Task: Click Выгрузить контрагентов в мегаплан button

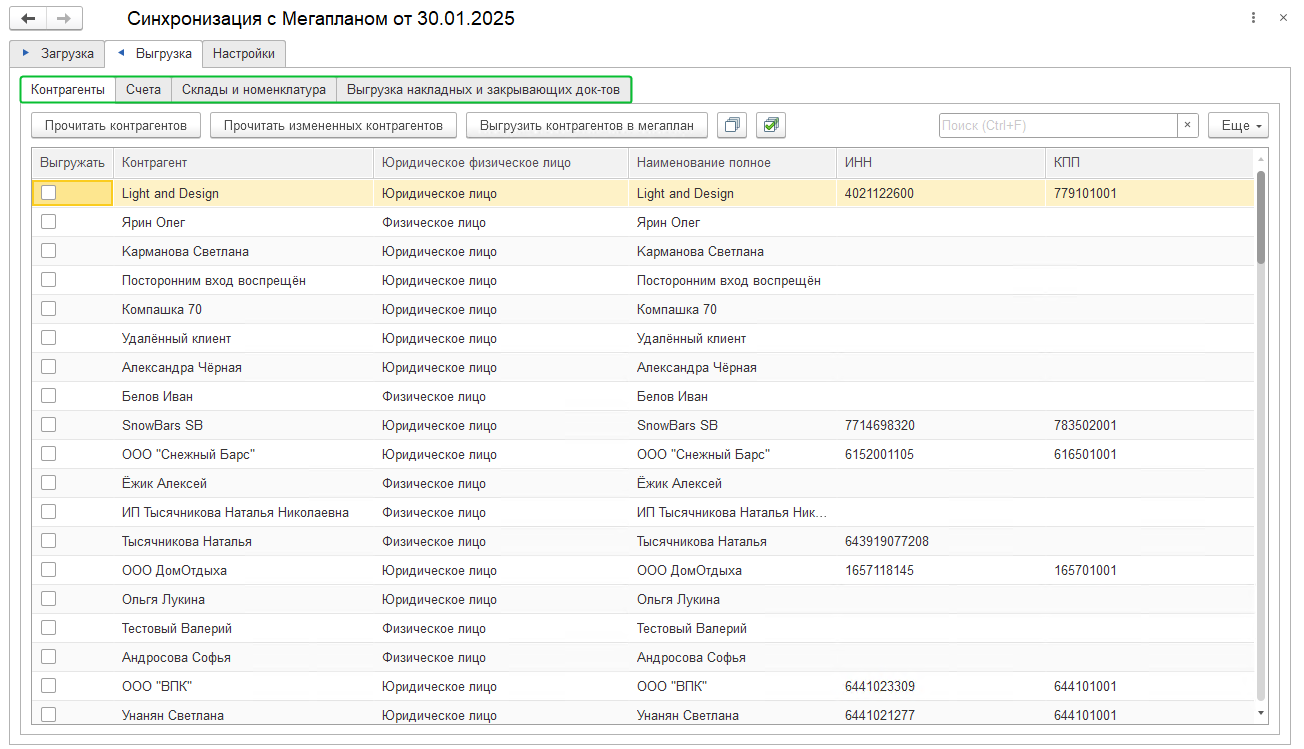Action: (587, 125)
